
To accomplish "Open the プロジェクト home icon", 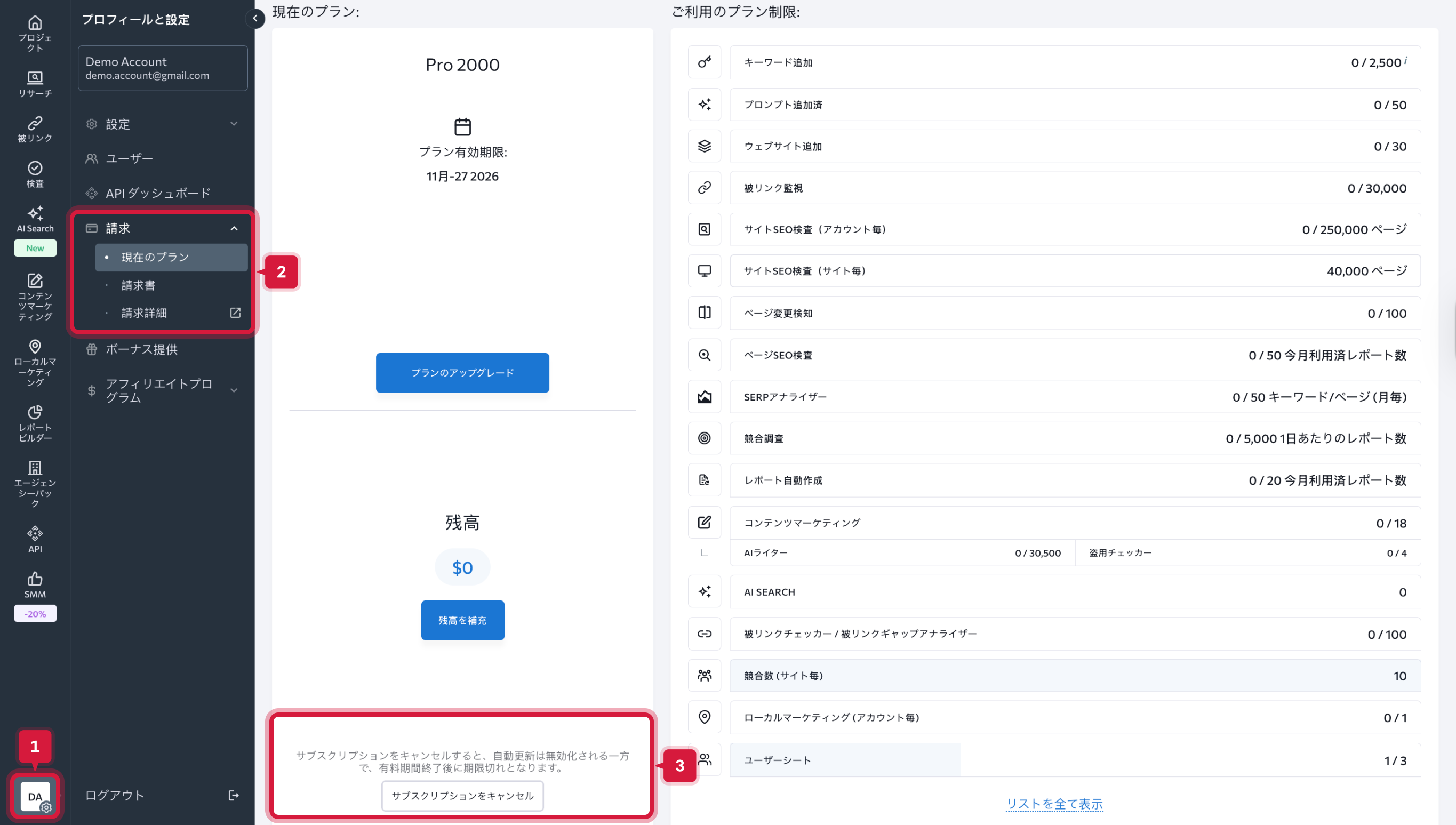I will (35, 23).
